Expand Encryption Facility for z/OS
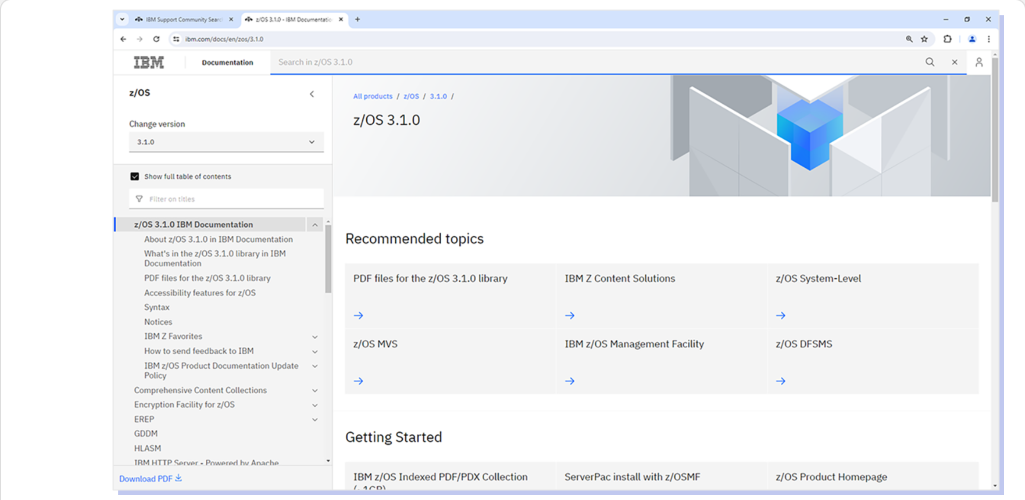The width and height of the screenshot is (1025, 500). tap(315, 405)
